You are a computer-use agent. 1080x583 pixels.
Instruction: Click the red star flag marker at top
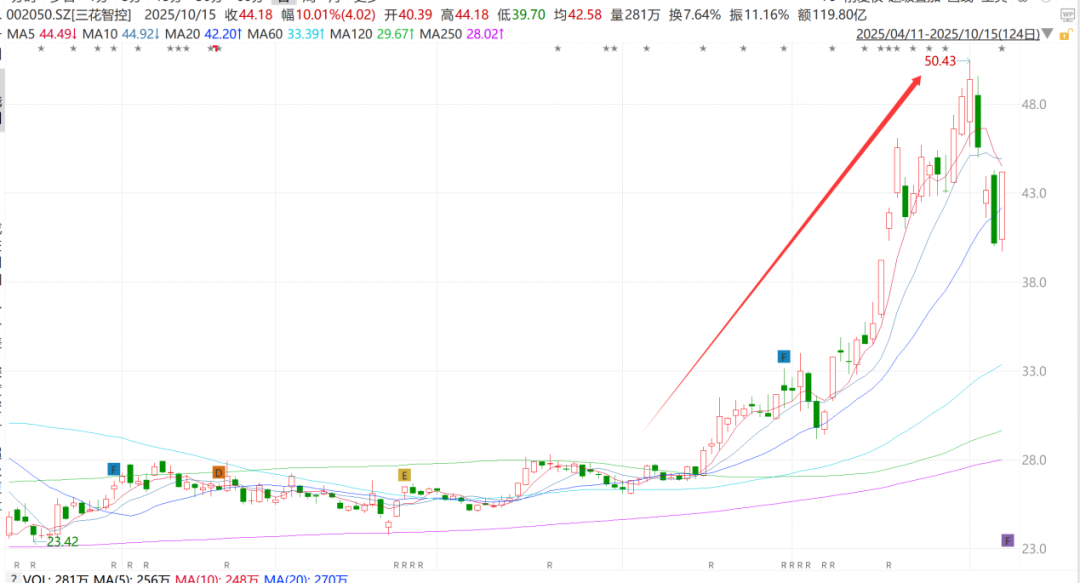coord(218,49)
